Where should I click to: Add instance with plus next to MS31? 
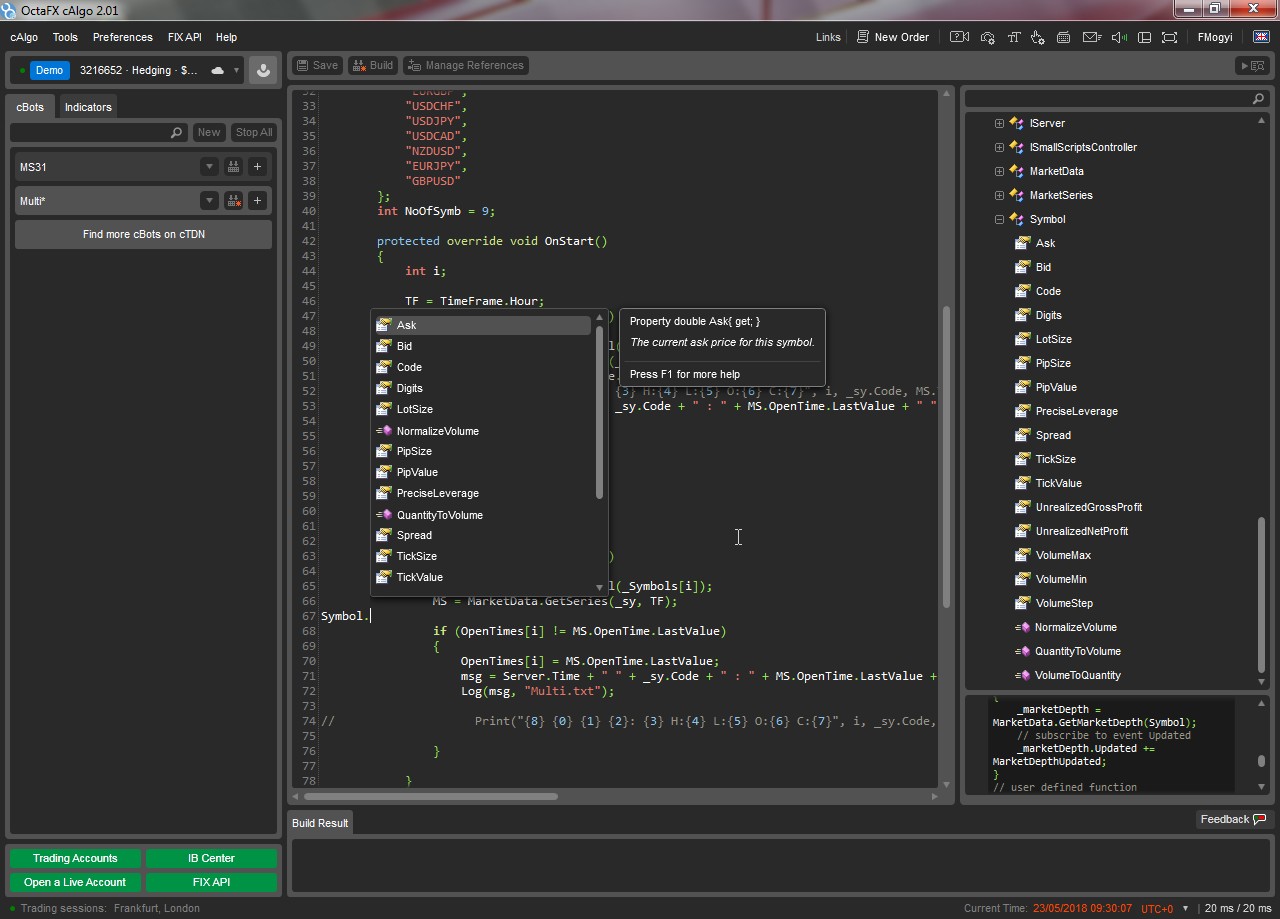pos(257,167)
